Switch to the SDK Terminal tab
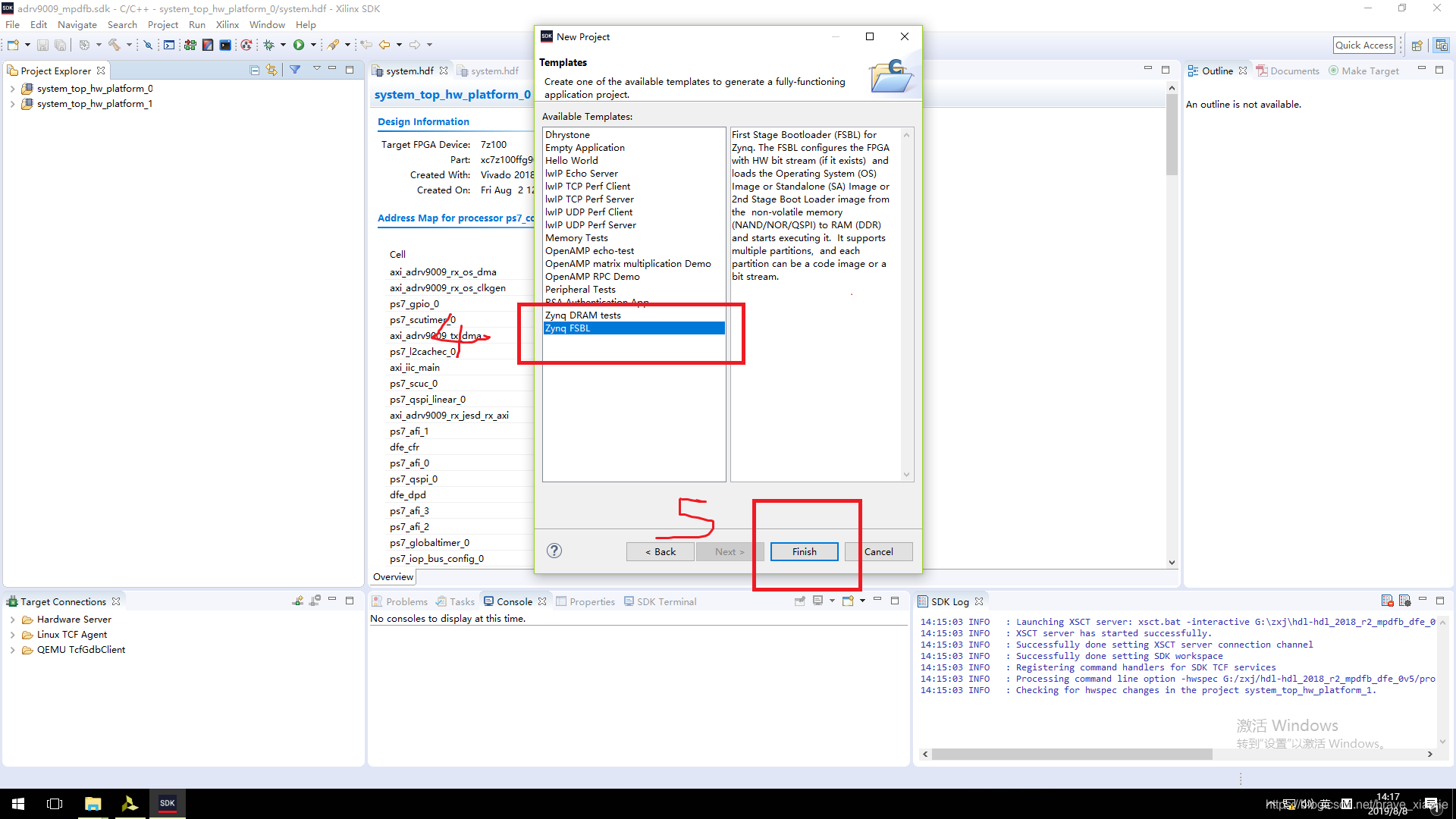 coord(666,602)
